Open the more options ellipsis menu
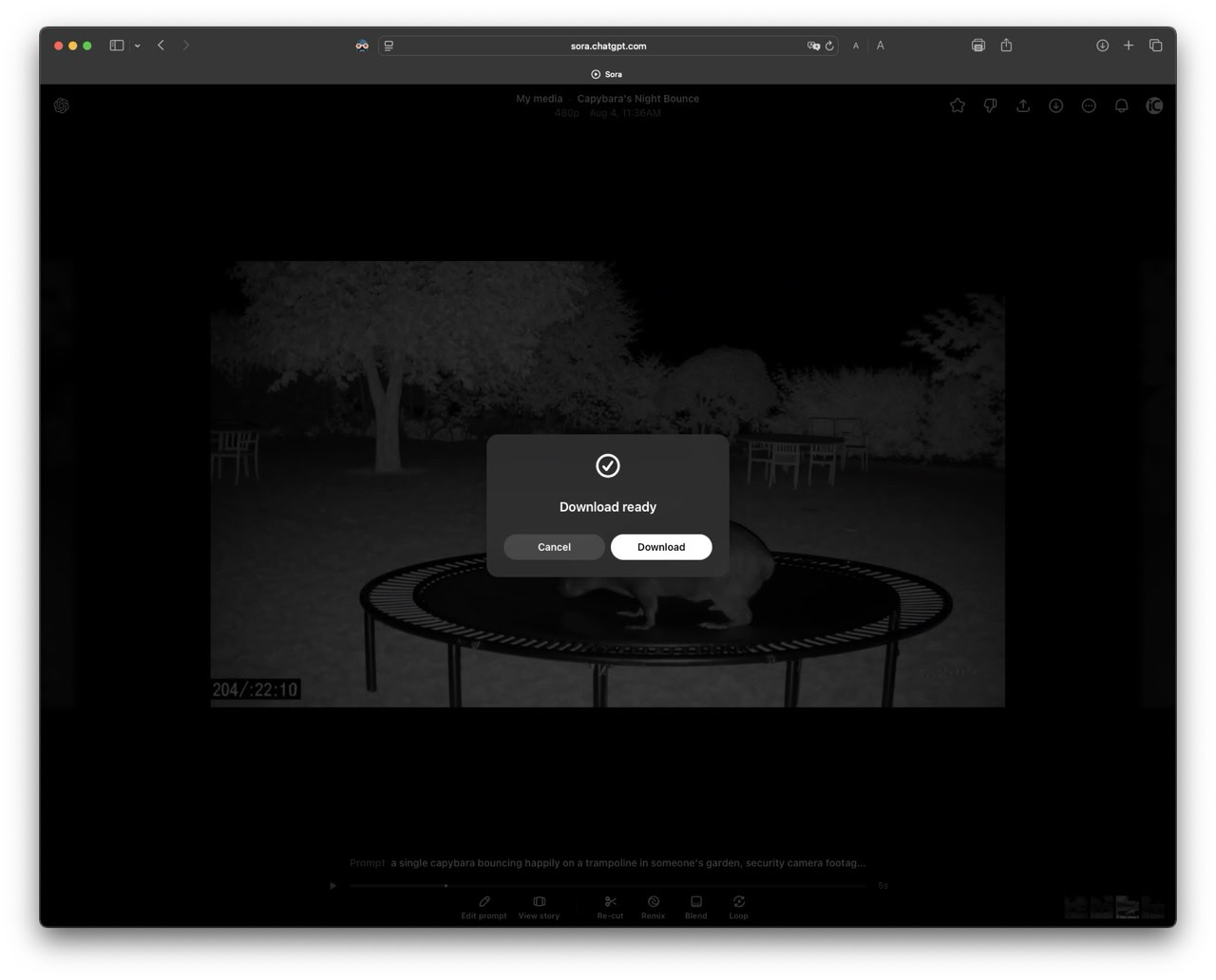1216x980 pixels. point(1089,105)
